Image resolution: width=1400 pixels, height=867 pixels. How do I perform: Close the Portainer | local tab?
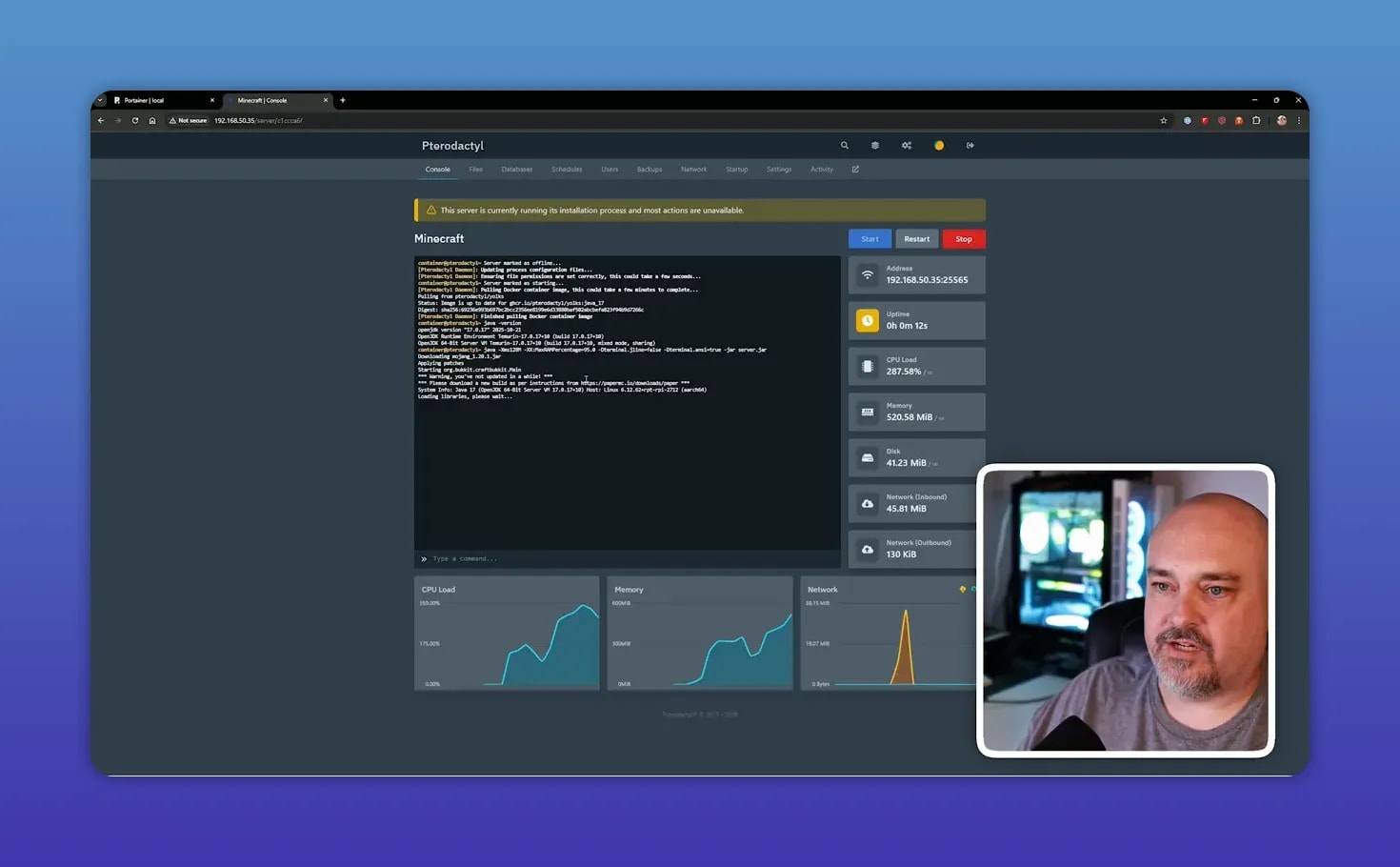(x=212, y=100)
